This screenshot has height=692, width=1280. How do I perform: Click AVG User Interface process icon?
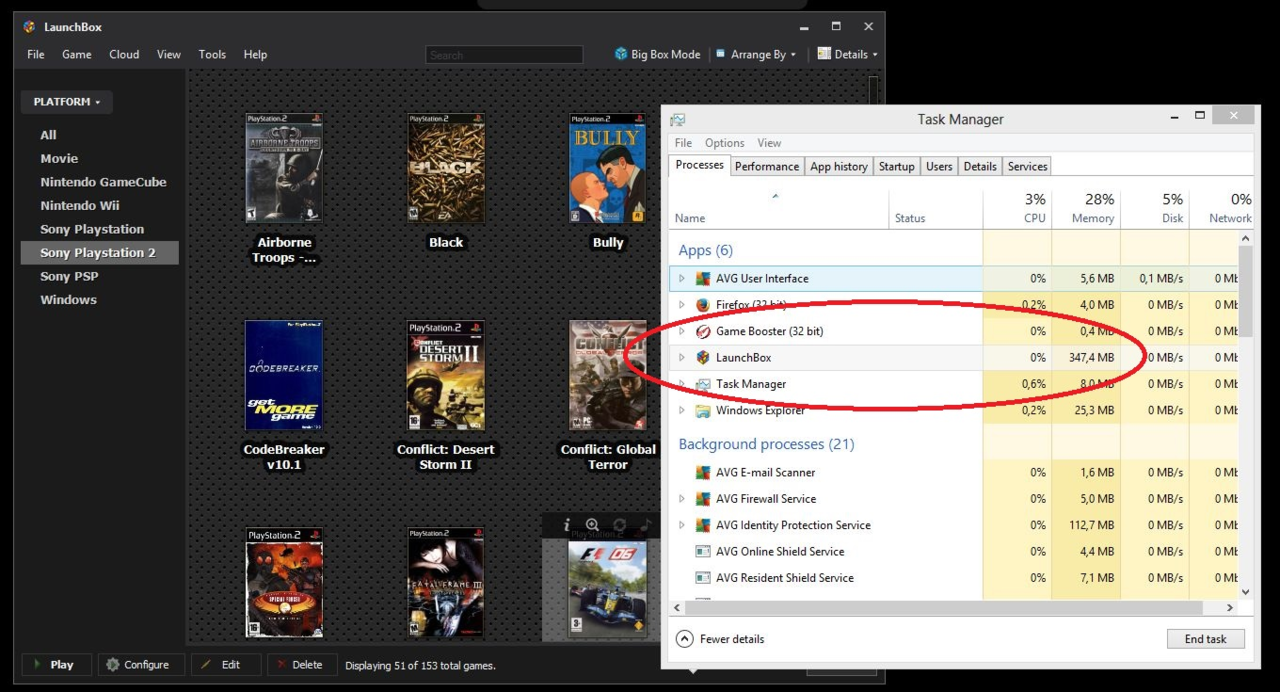(x=703, y=278)
